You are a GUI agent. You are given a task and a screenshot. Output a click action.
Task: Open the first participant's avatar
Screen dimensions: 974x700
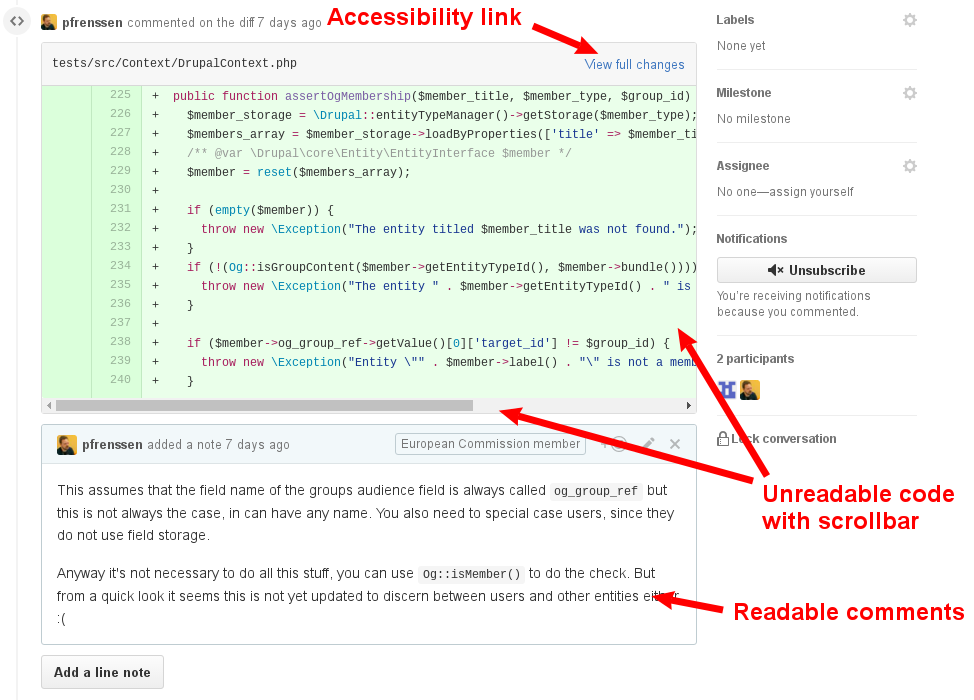(x=727, y=389)
